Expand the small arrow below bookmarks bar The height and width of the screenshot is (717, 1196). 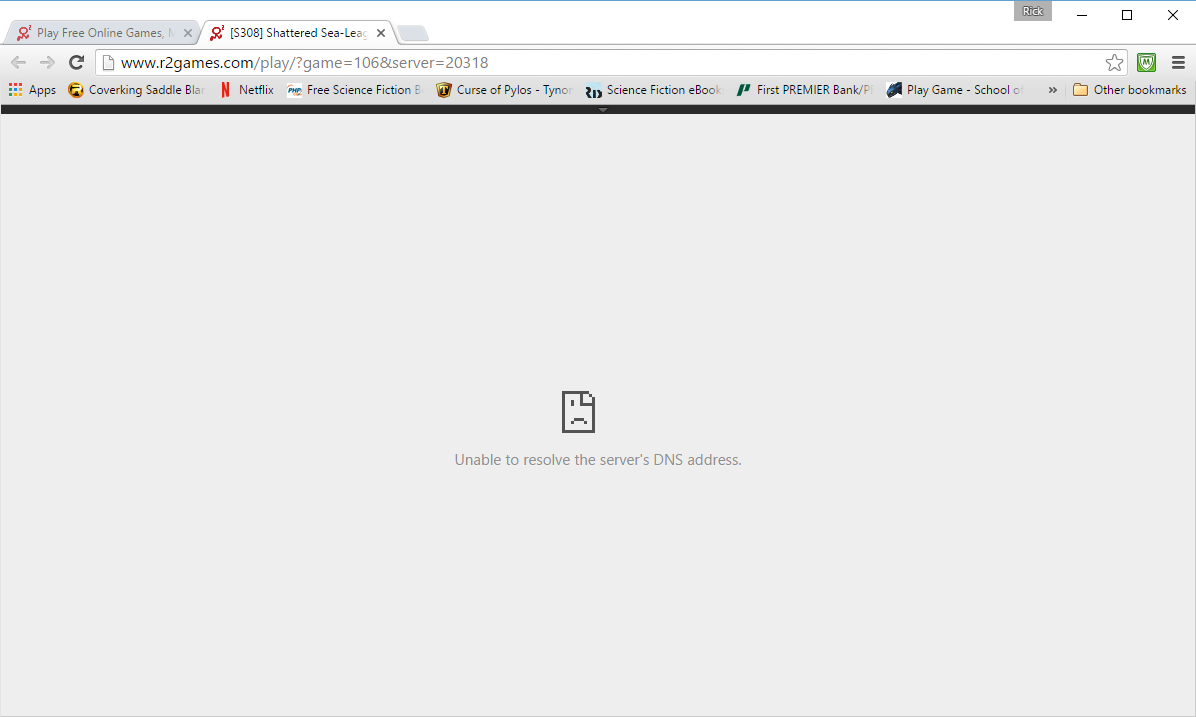tap(602, 110)
